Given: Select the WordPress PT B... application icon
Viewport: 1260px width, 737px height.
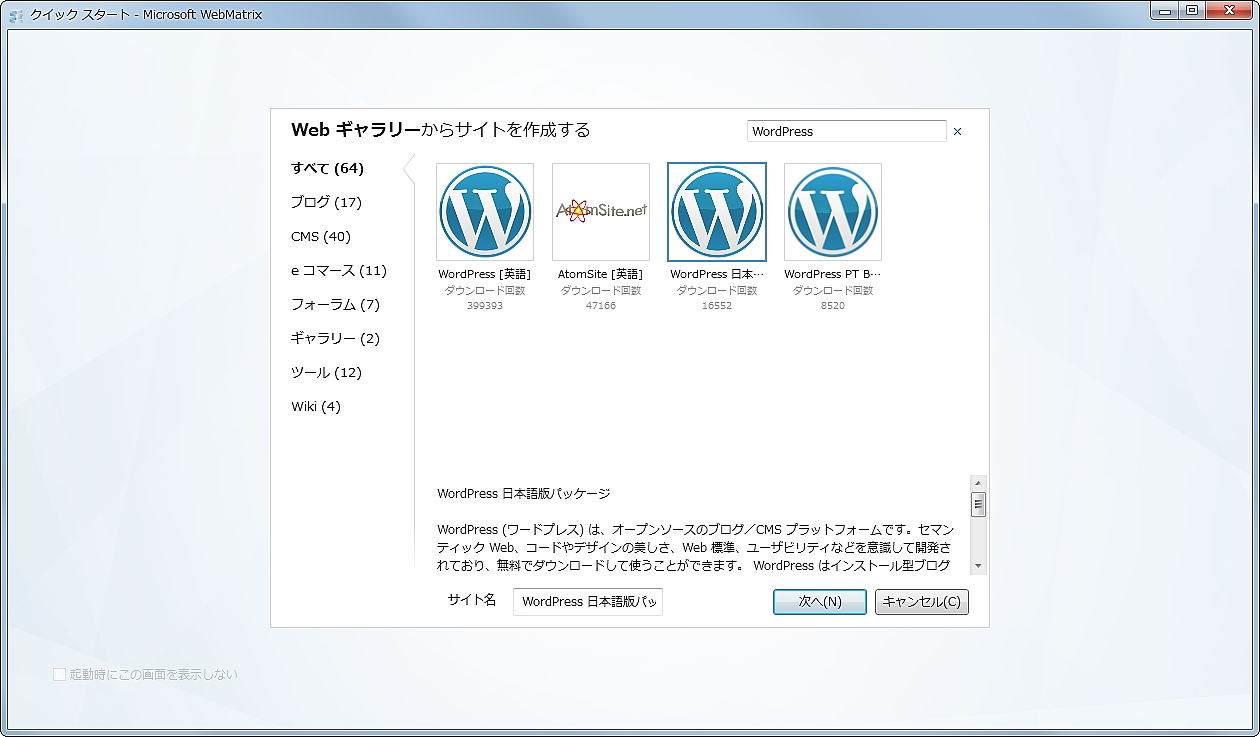Looking at the screenshot, I should click(x=832, y=211).
